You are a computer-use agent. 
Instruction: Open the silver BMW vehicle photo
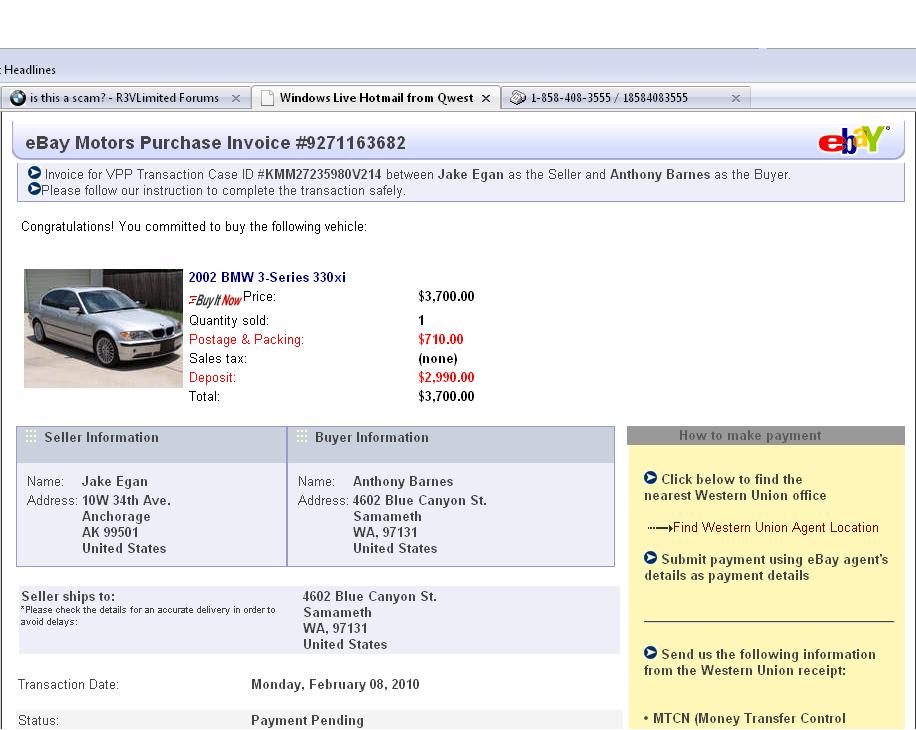103,328
